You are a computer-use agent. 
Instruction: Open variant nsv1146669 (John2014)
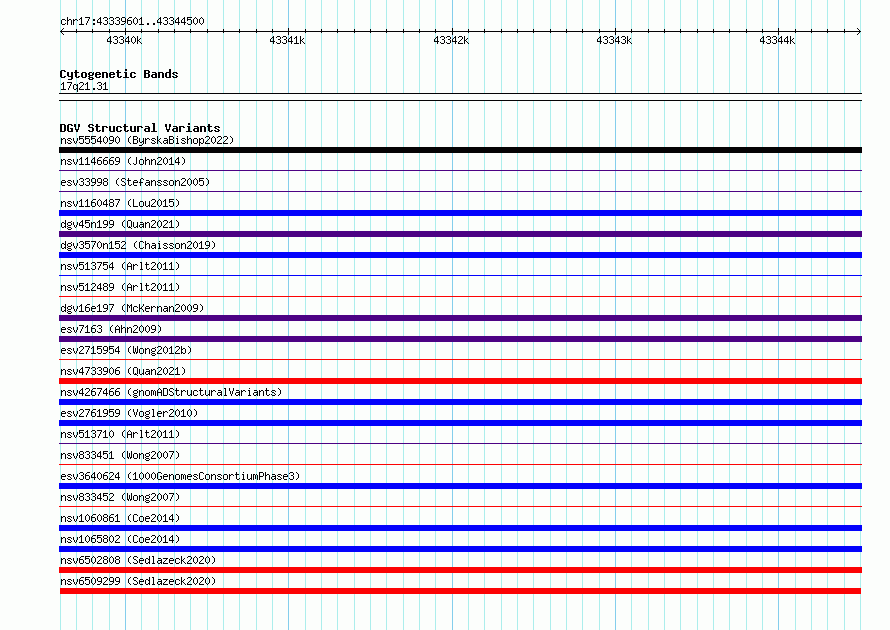(123, 161)
